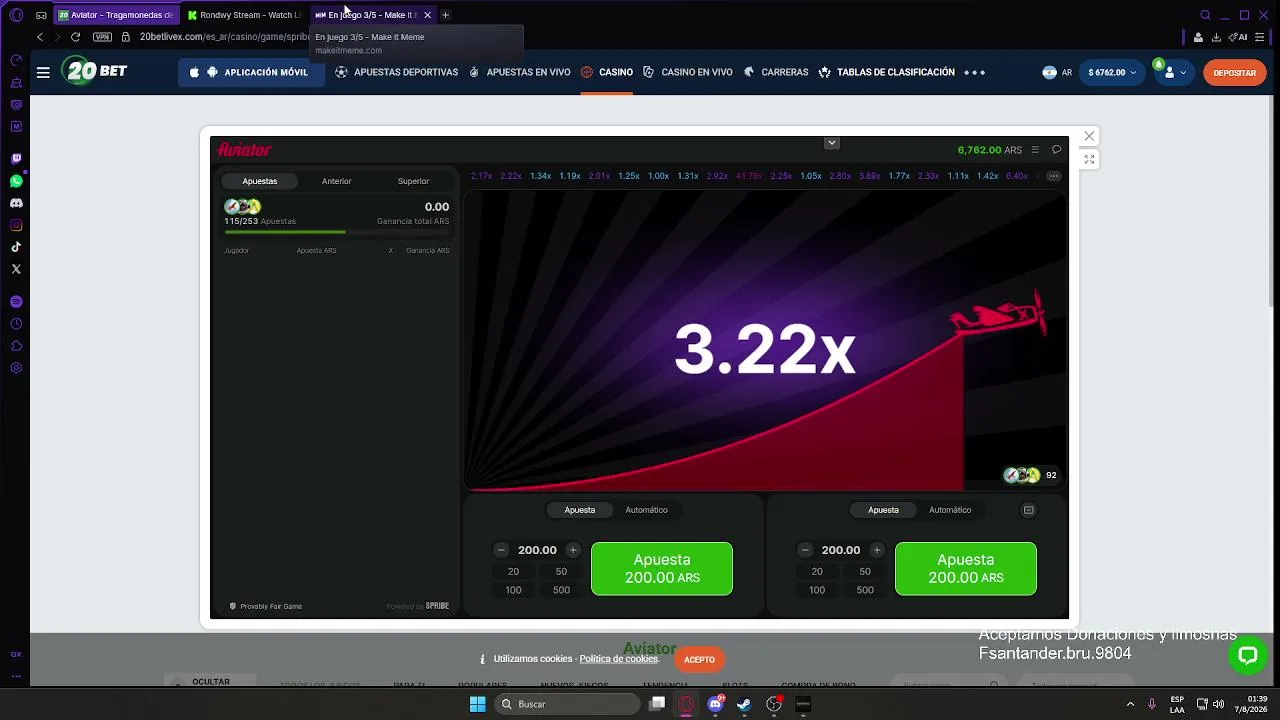This screenshot has width=1280, height=720.
Task: Show more navigation items via three dots
Action: tap(974, 72)
